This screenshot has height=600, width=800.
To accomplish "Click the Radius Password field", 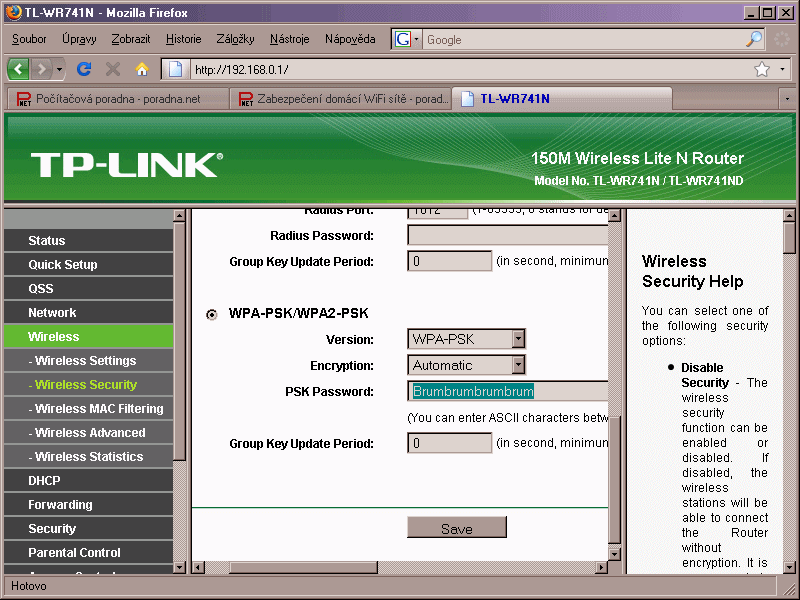I will click(508, 235).
